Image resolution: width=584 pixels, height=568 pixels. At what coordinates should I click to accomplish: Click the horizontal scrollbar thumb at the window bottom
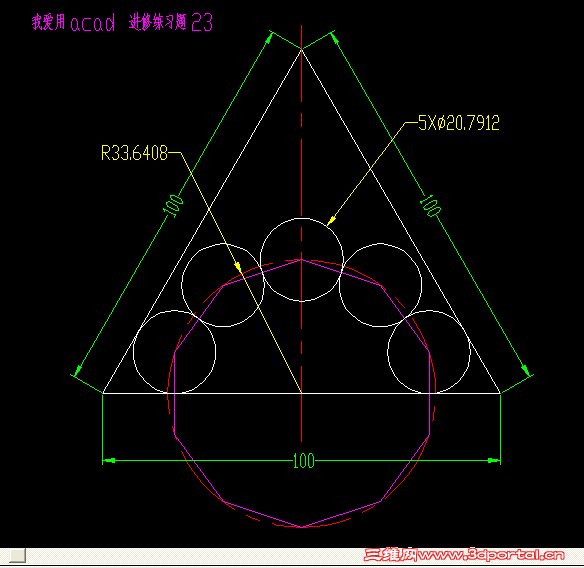pos(18,555)
